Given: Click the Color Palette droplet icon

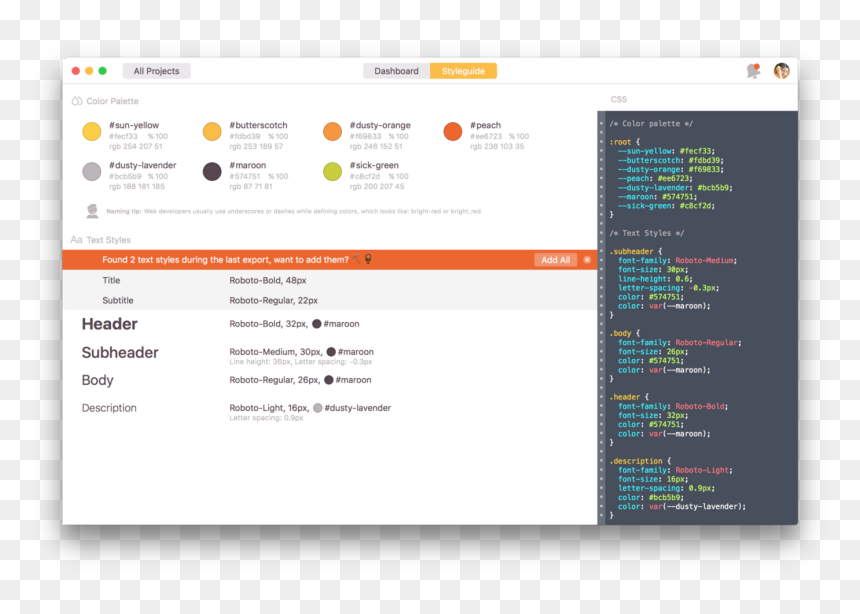Looking at the screenshot, I should pos(77,101).
